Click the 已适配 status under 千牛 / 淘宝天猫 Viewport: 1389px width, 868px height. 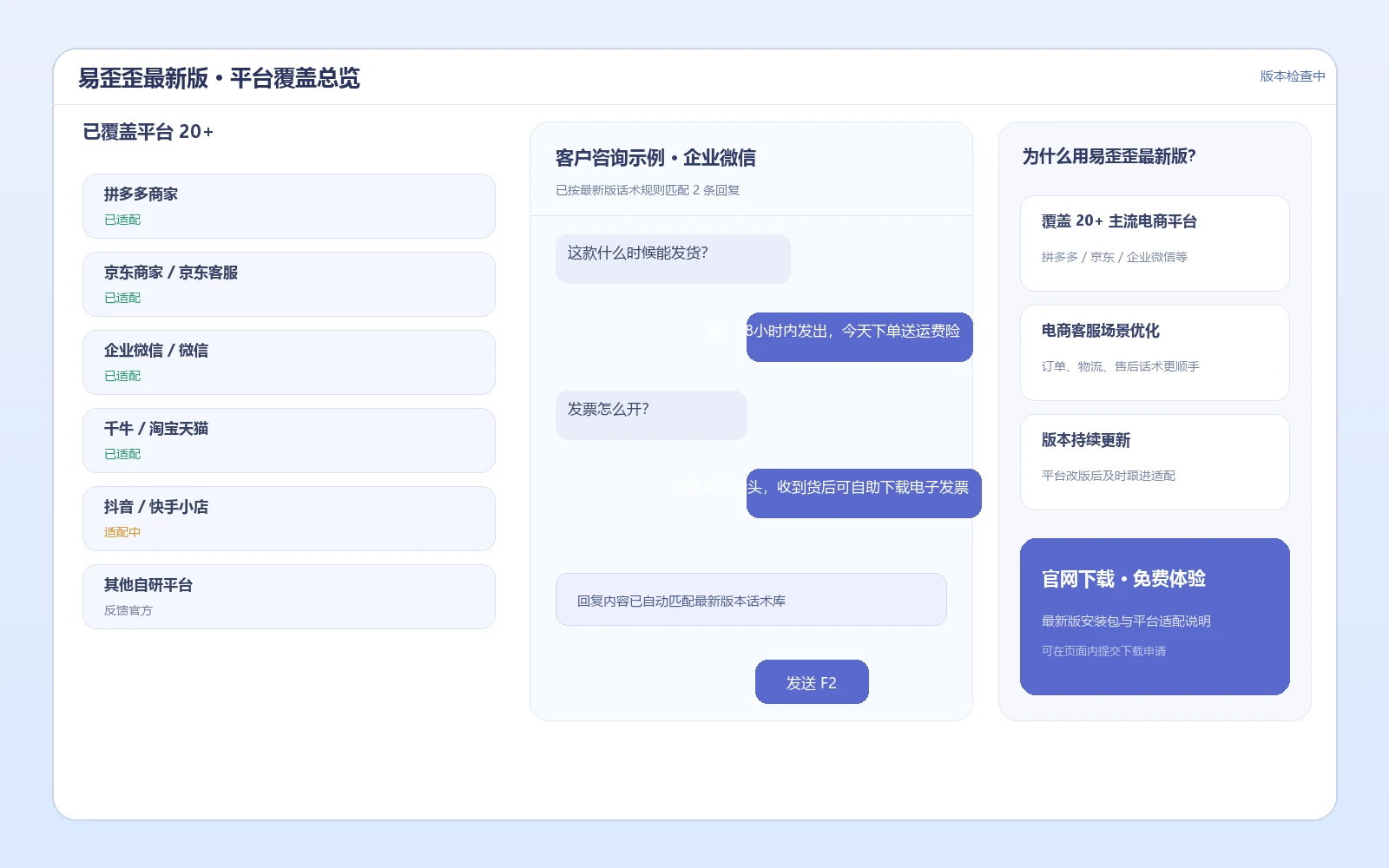[122, 454]
